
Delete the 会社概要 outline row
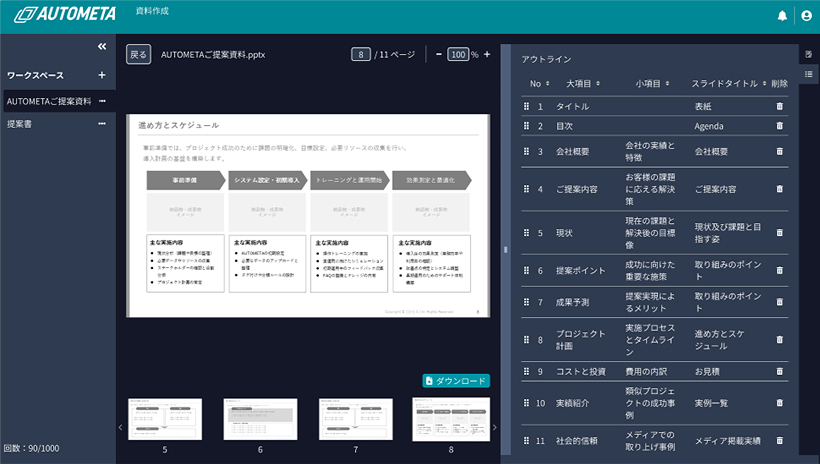[780, 152]
